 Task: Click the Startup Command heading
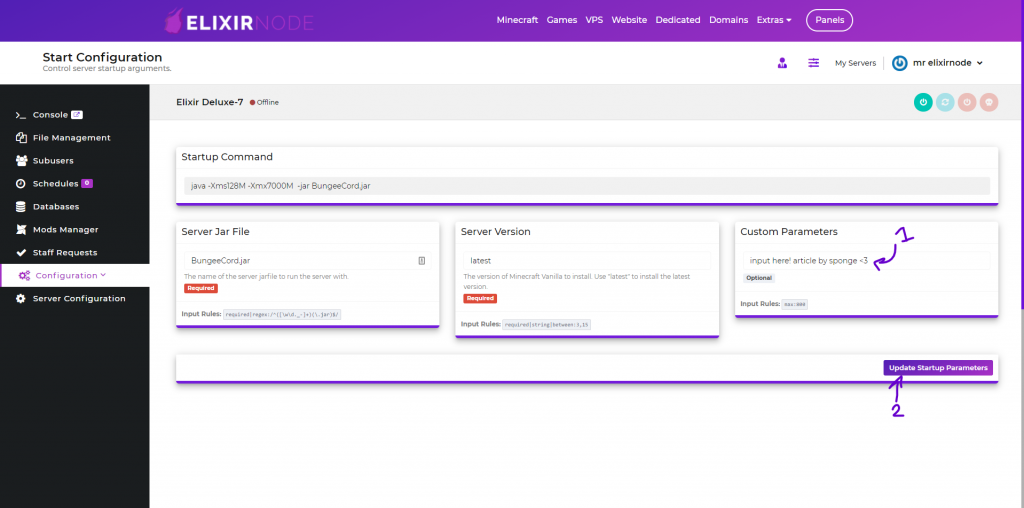[227, 157]
